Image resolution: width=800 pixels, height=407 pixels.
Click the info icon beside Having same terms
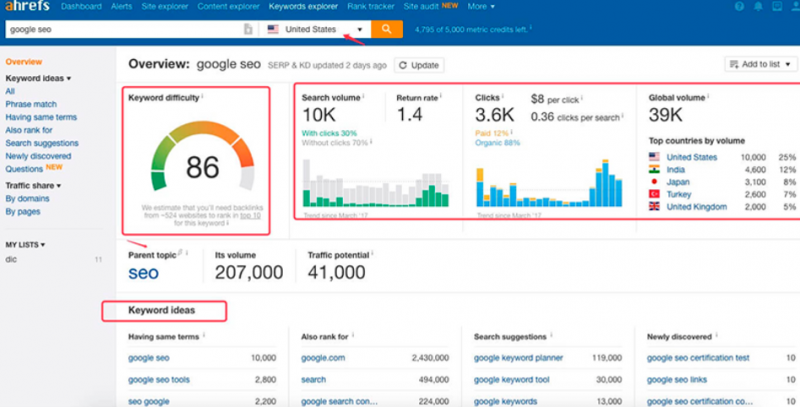(204, 335)
